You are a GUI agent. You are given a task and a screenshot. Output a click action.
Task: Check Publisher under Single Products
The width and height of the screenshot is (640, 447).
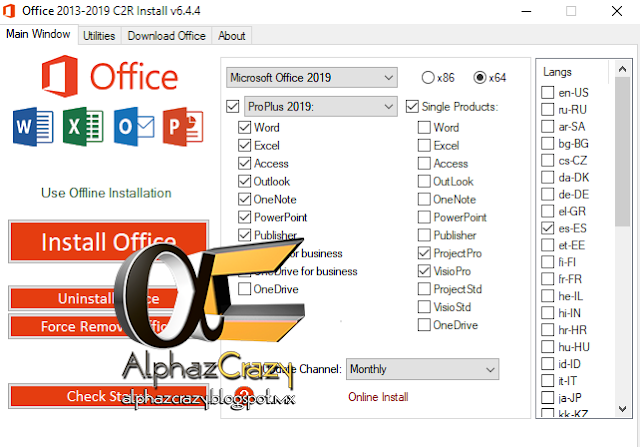click(424, 235)
